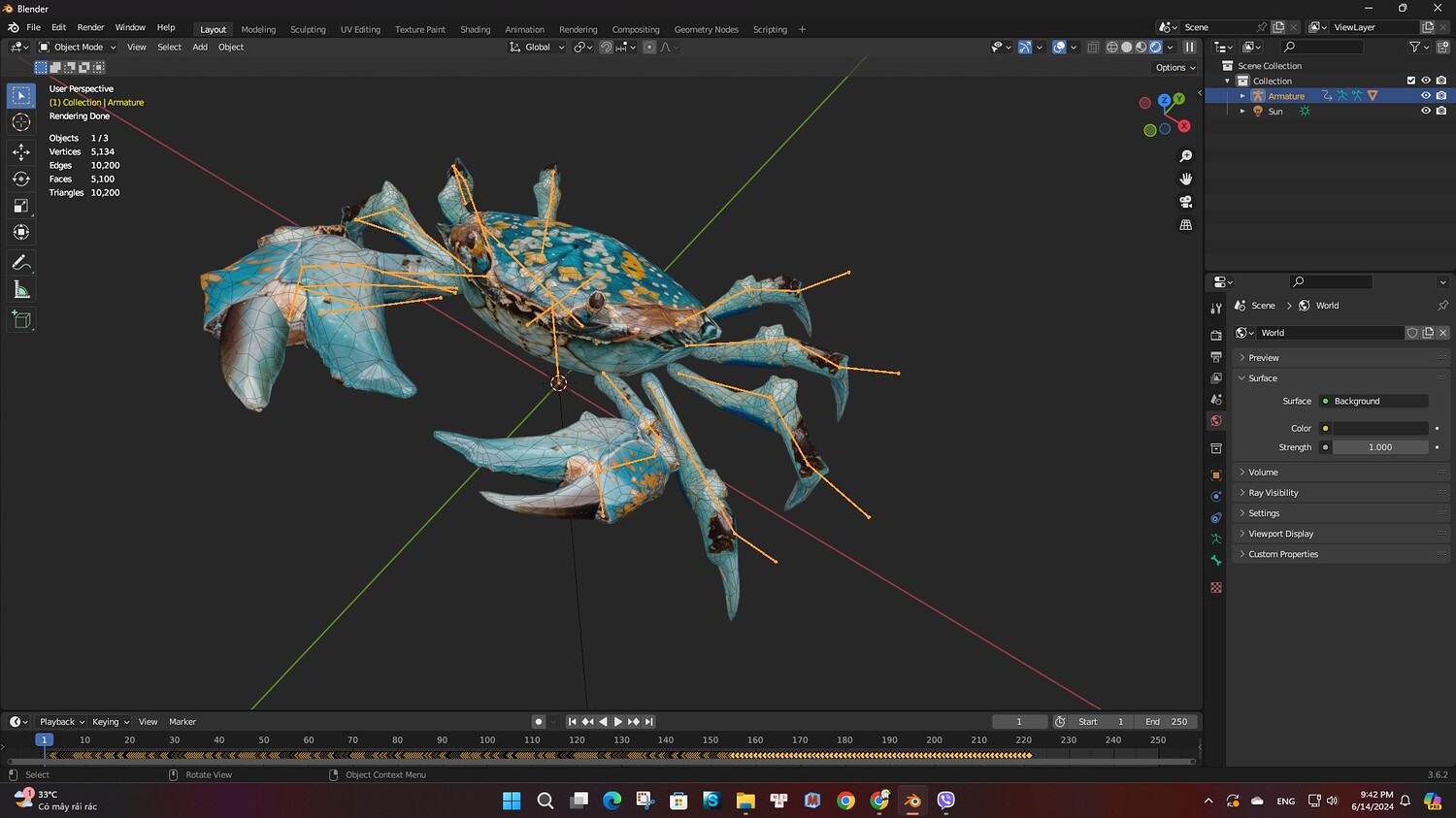Click the End frame field

pyautogui.click(x=1166, y=722)
